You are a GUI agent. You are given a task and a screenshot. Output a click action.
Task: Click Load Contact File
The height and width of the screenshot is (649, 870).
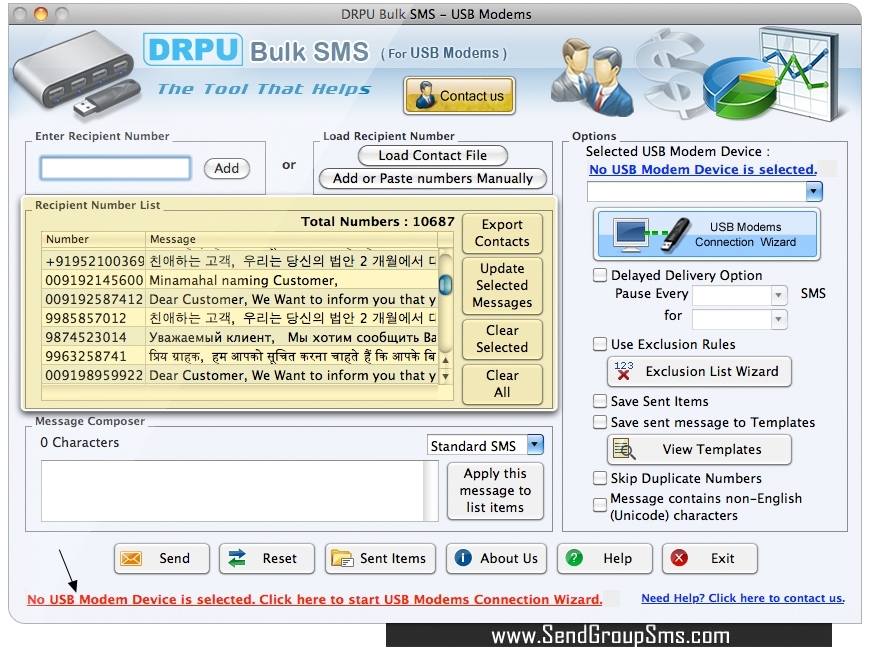pyautogui.click(x=433, y=155)
